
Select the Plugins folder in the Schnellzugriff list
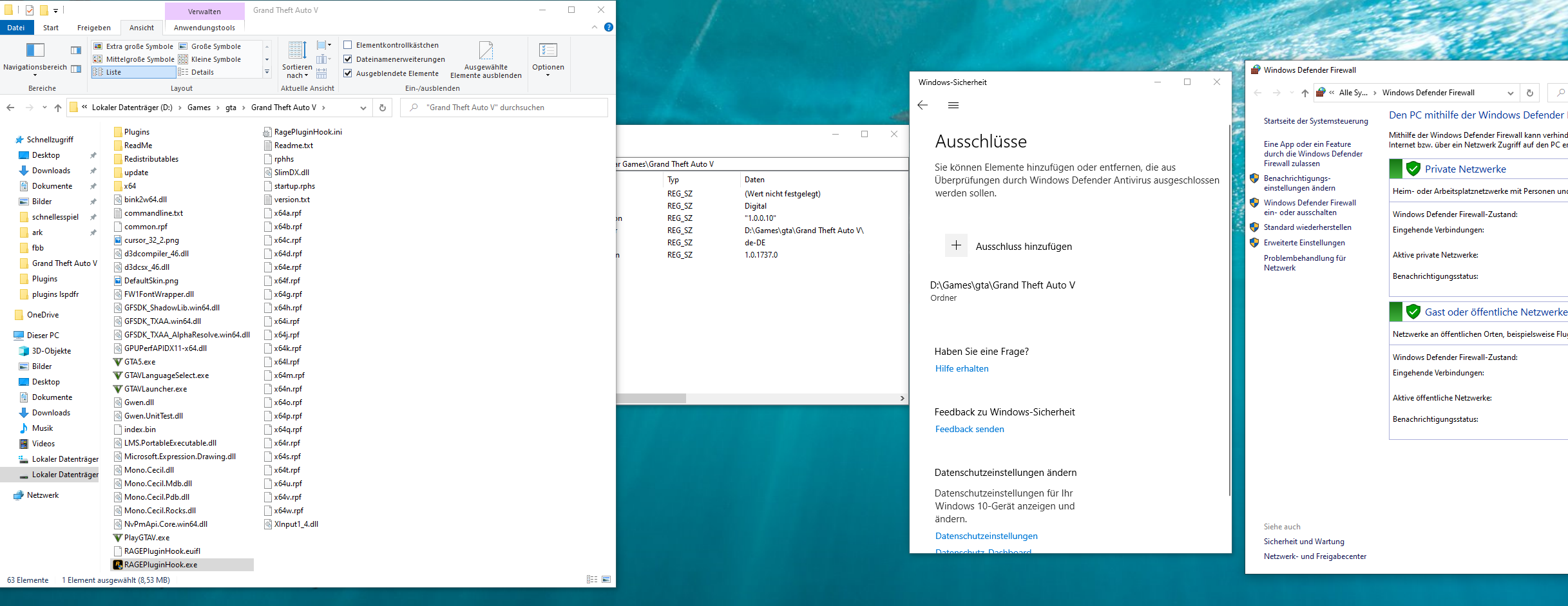click(44, 279)
